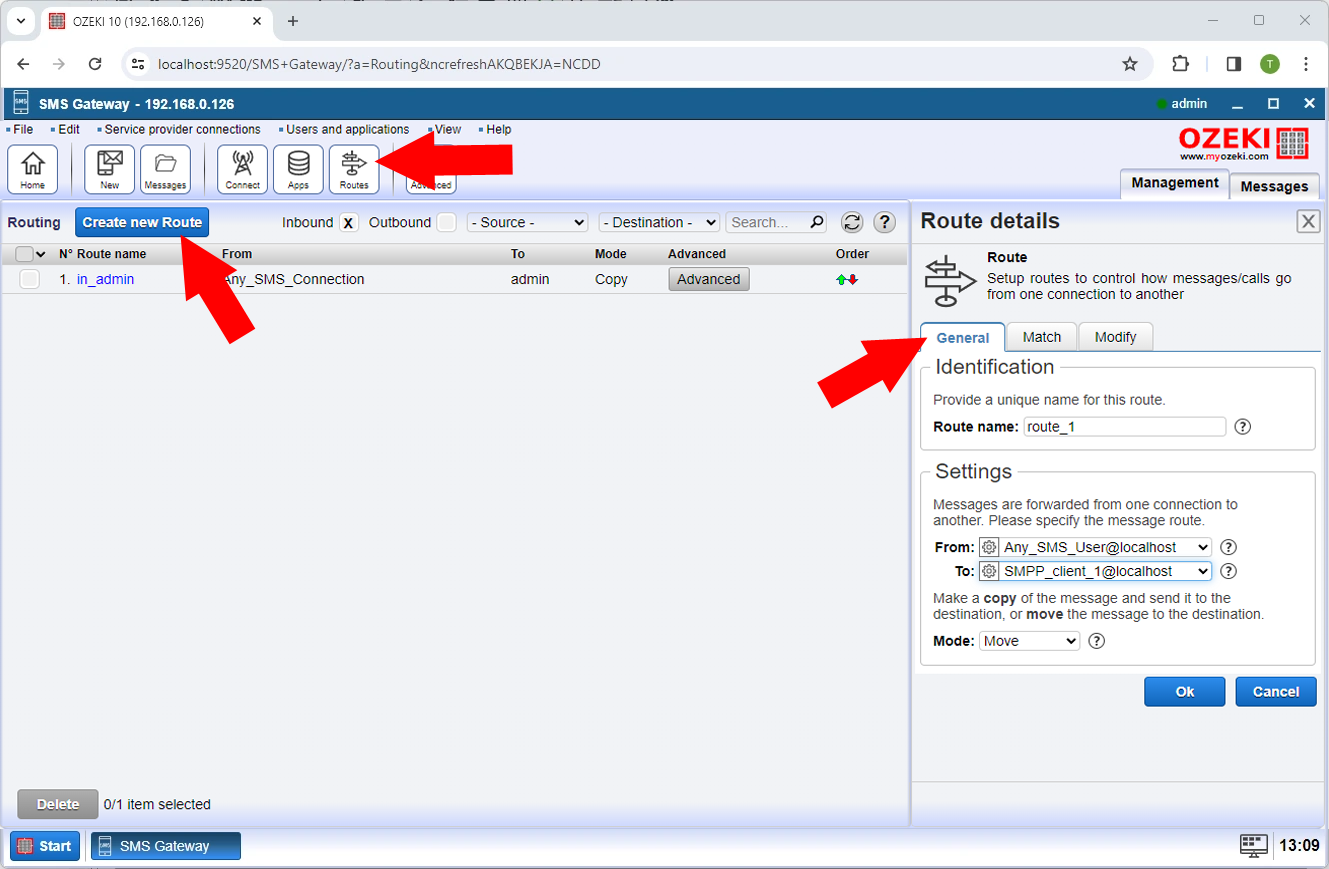Click Create new Route button
Viewport: 1329px width, 869px height.
pyautogui.click(x=142, y=222)
